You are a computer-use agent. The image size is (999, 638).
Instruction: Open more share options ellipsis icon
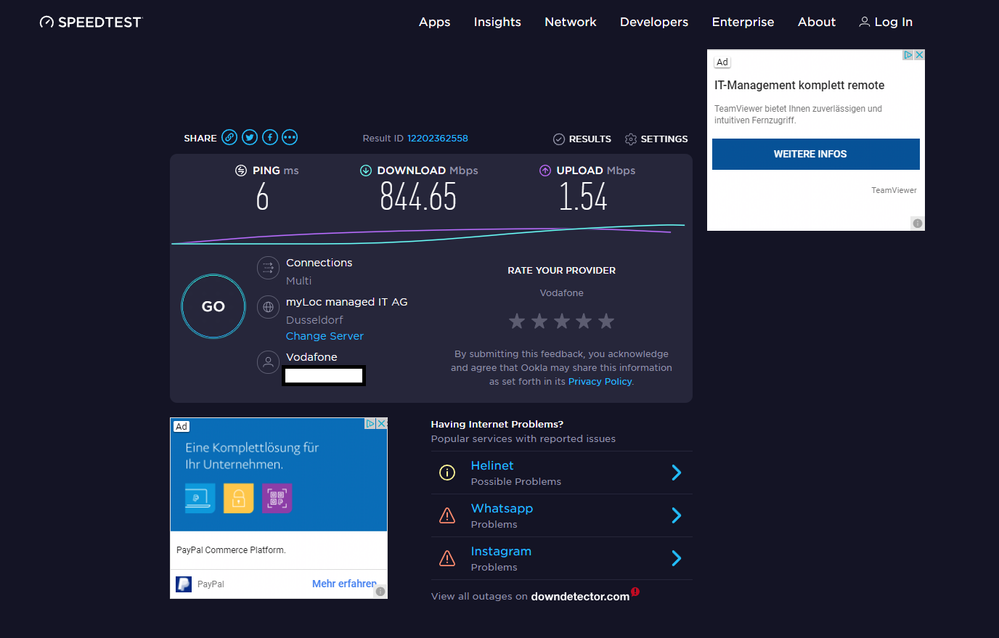(x=290, y=138)
